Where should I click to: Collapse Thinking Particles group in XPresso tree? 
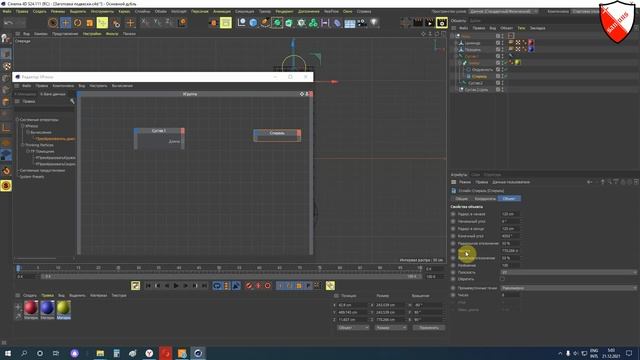tap(23, 145)
